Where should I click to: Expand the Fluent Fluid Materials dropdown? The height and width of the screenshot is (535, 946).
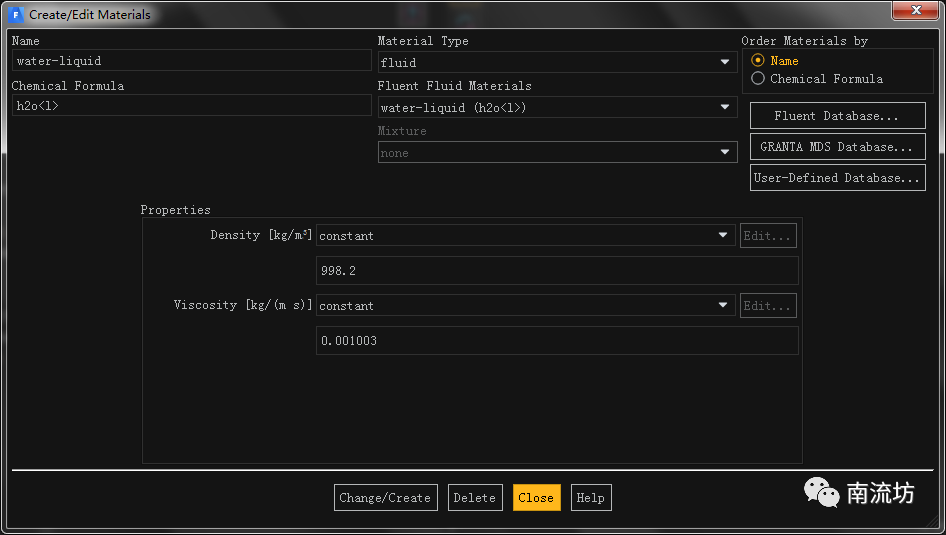click(x=557, y=107)
